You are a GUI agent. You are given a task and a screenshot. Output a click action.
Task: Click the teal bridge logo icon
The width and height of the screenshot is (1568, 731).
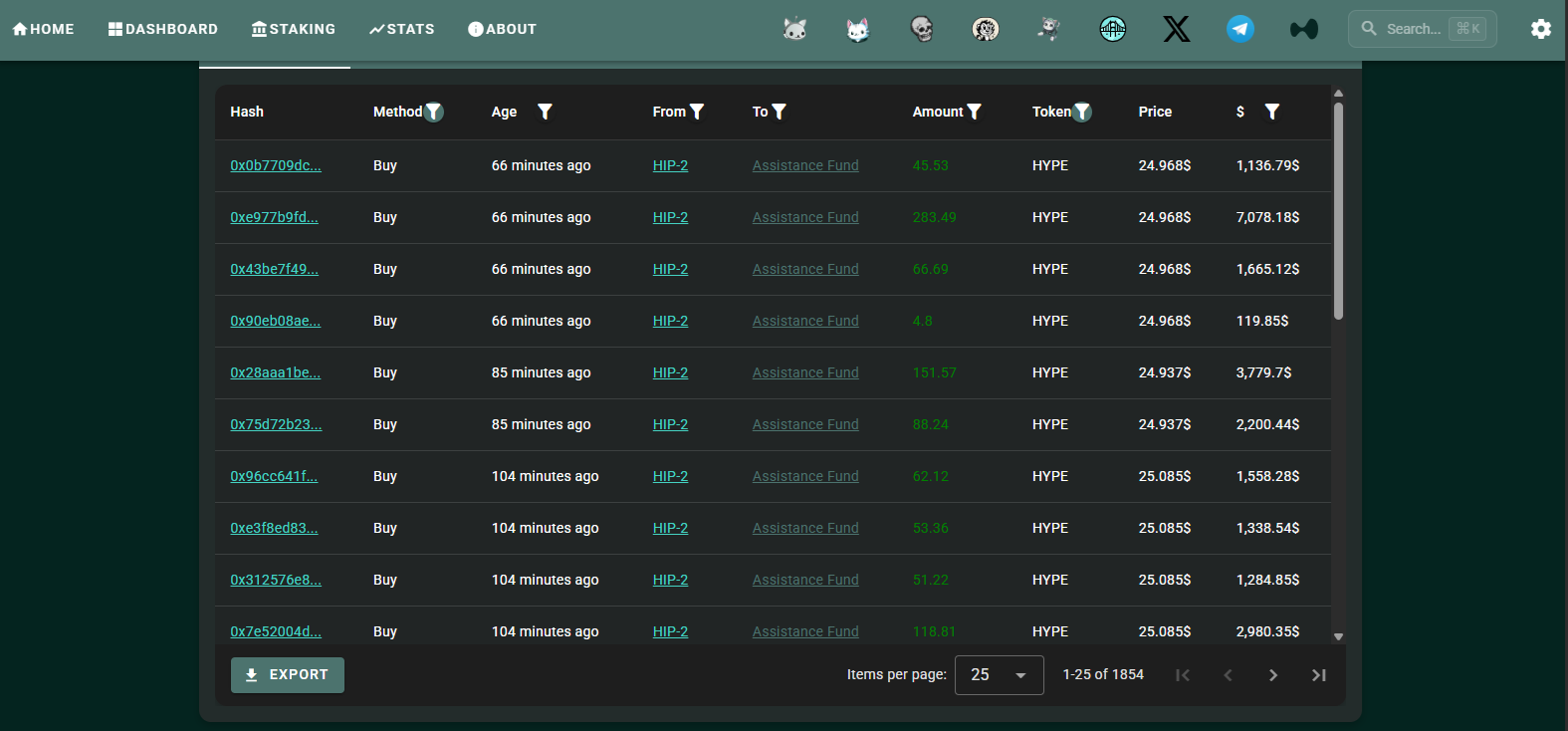pos(1113,30)
